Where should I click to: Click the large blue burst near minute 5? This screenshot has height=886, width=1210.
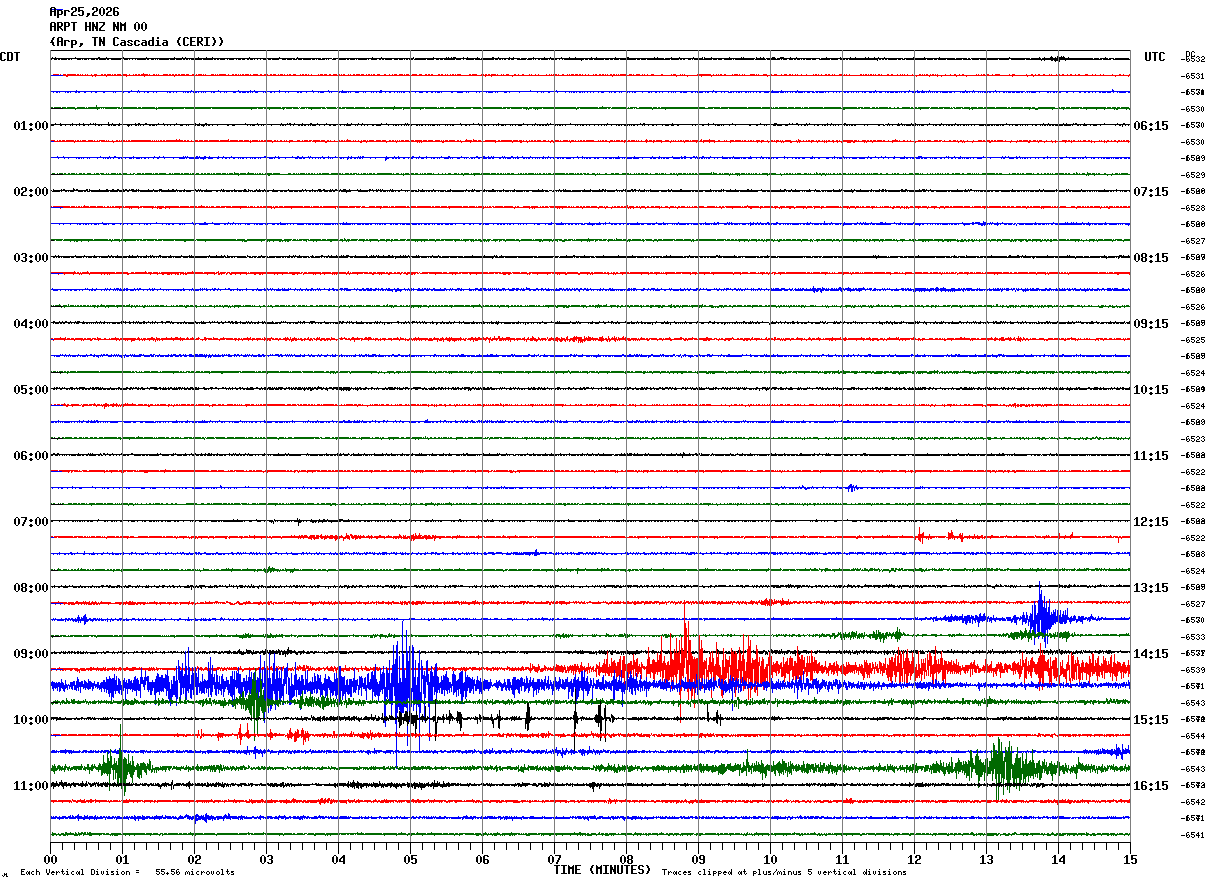(x=404, y=680)
